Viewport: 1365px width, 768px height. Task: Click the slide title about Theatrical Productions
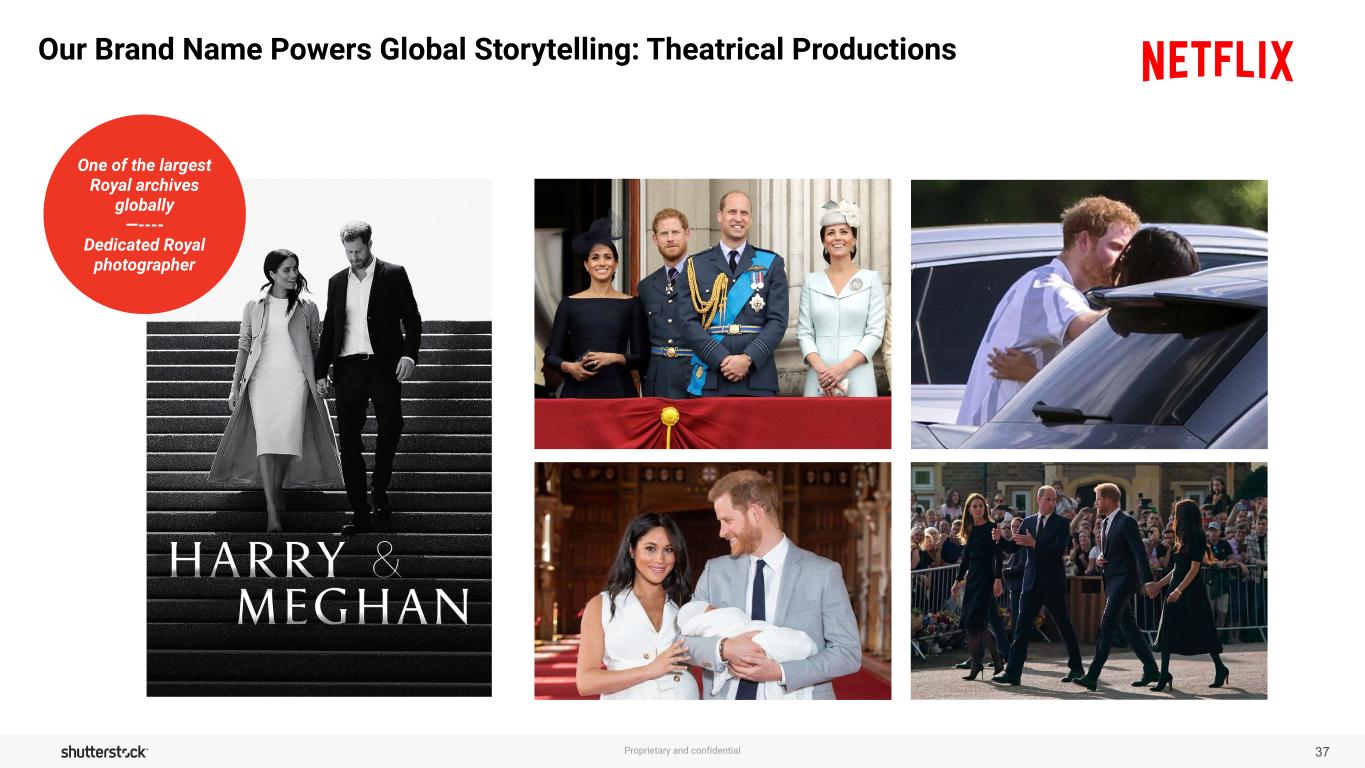tap(497, 49)
